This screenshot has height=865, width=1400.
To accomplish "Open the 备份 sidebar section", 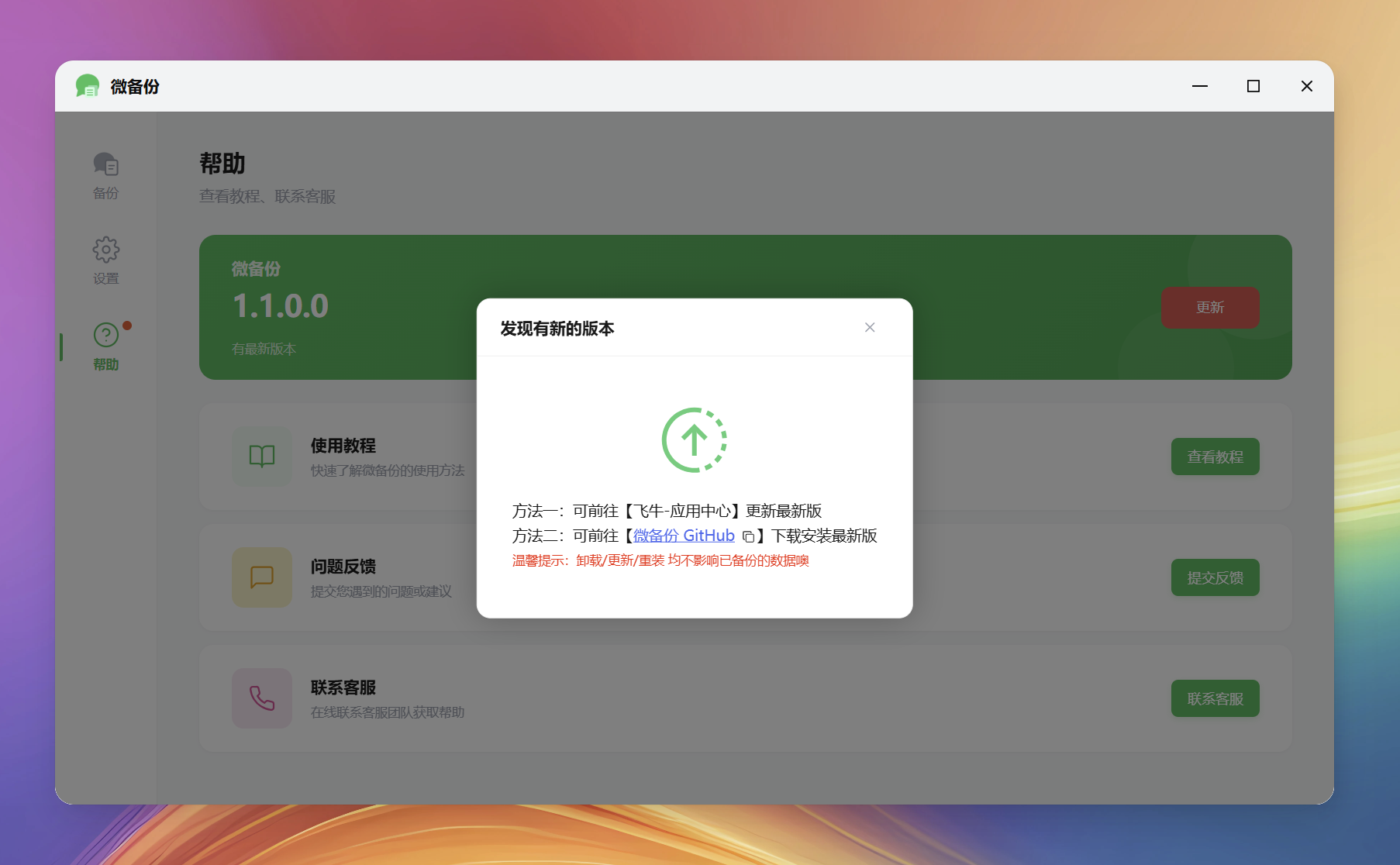I will click(x=106, y=176).
